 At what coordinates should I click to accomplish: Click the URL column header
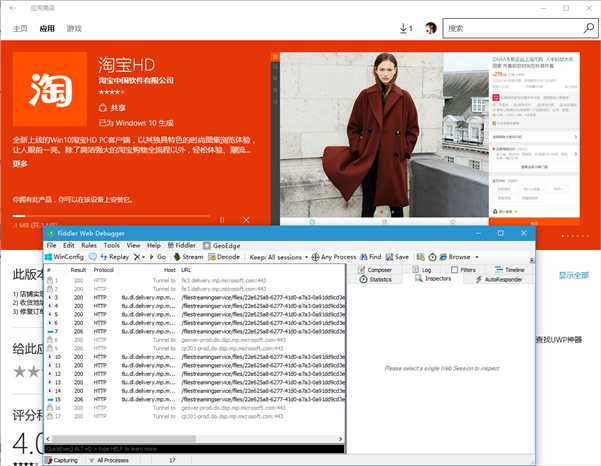click(186, 270)
